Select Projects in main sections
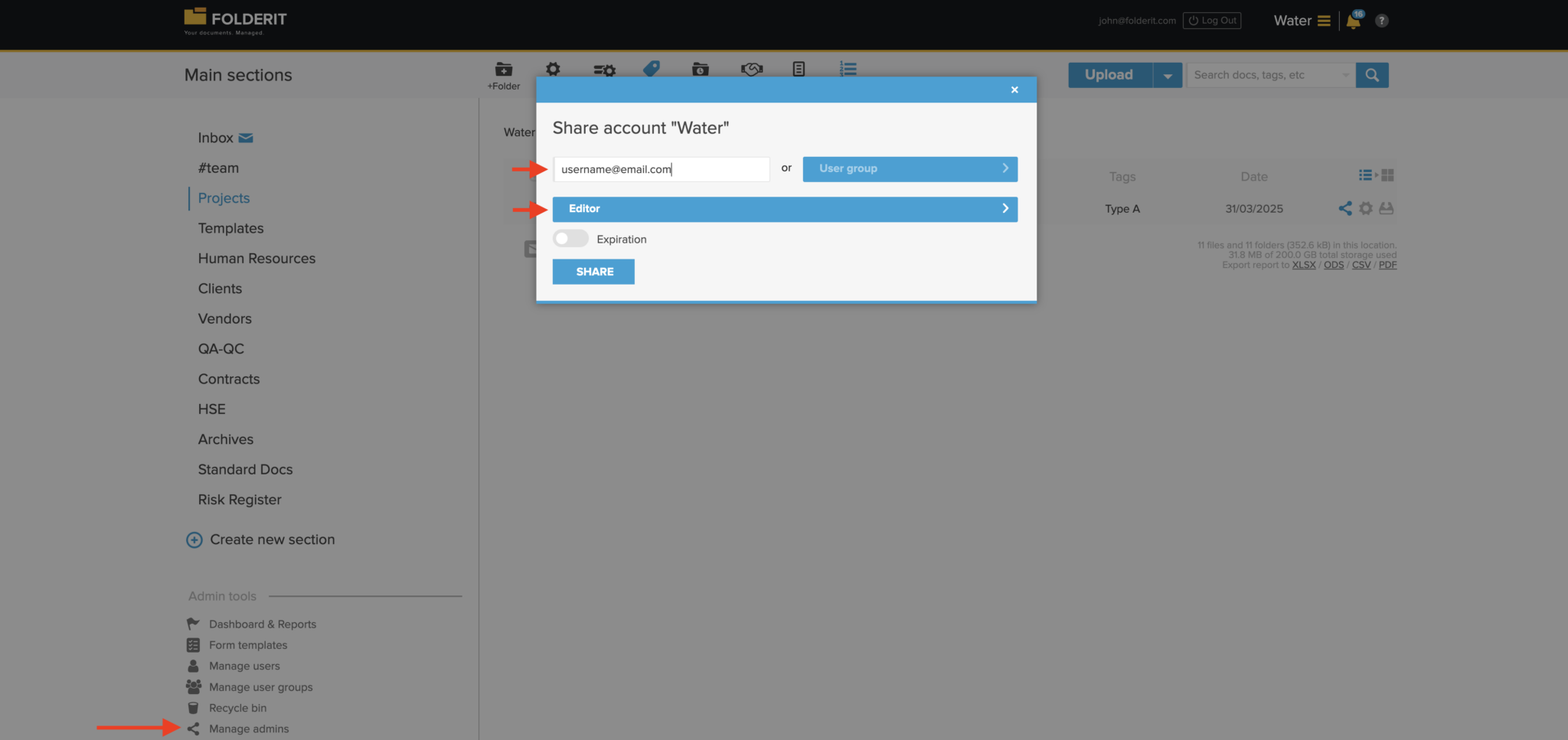The height and width of the screenshot is (740, 1568). tap(224, 198)
